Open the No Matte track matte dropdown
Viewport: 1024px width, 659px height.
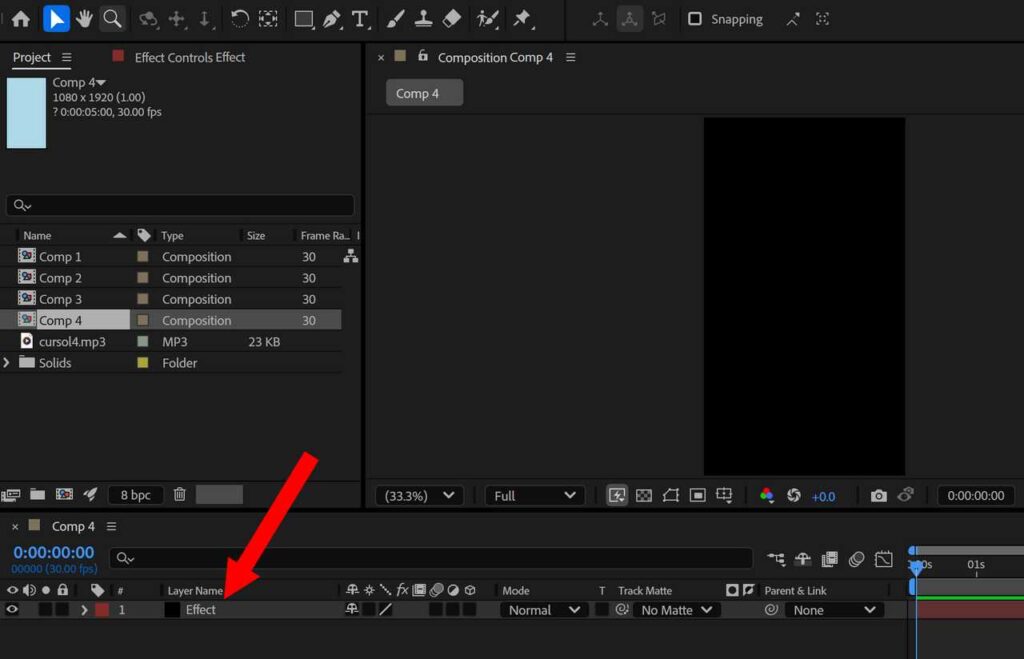pos(677,610)
